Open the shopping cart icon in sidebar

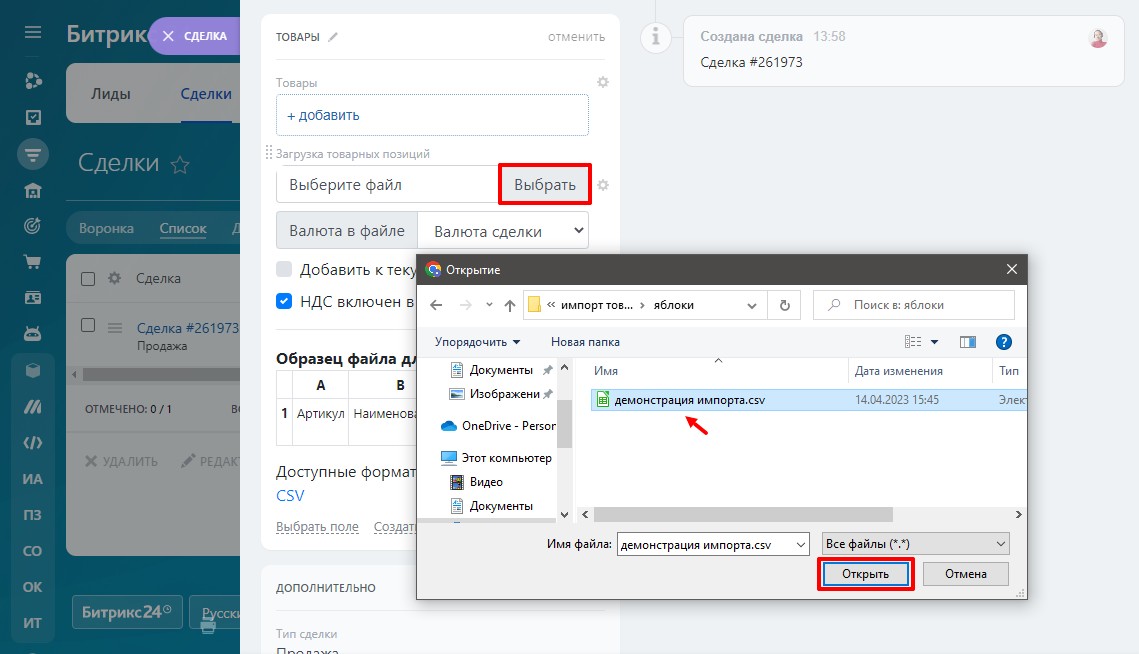click(x=33, y=262)
